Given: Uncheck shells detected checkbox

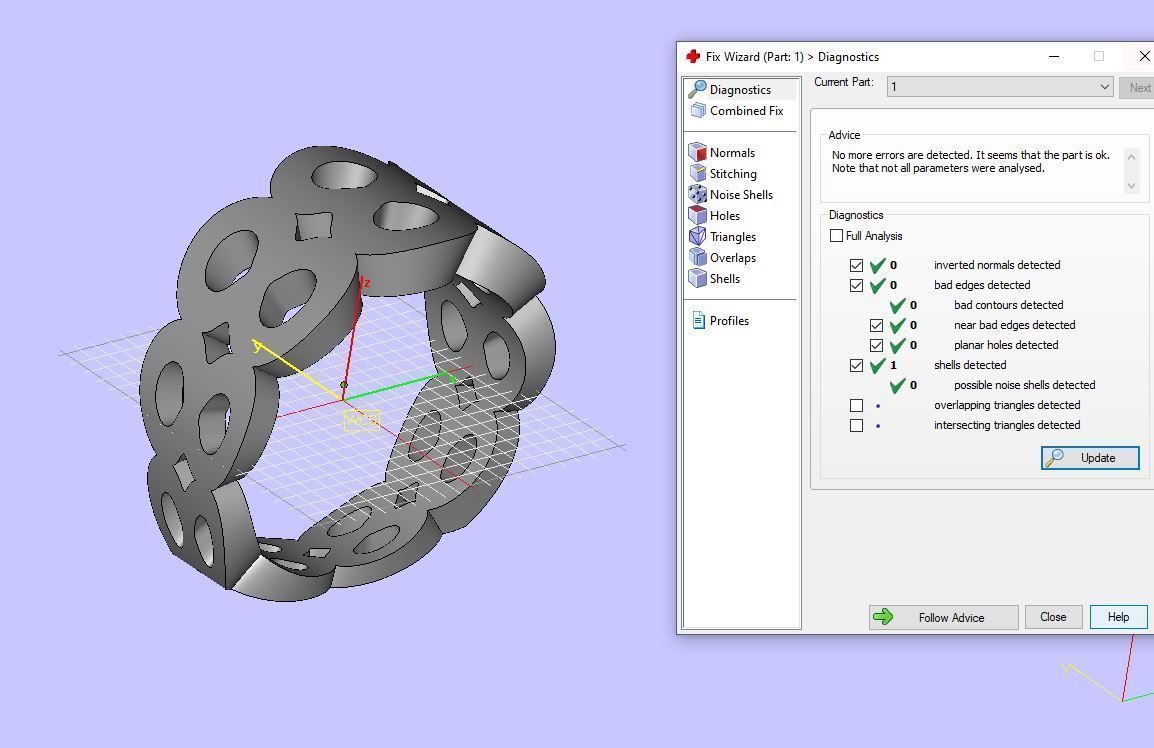Looking at the screenshot, I should click(856, 365).
